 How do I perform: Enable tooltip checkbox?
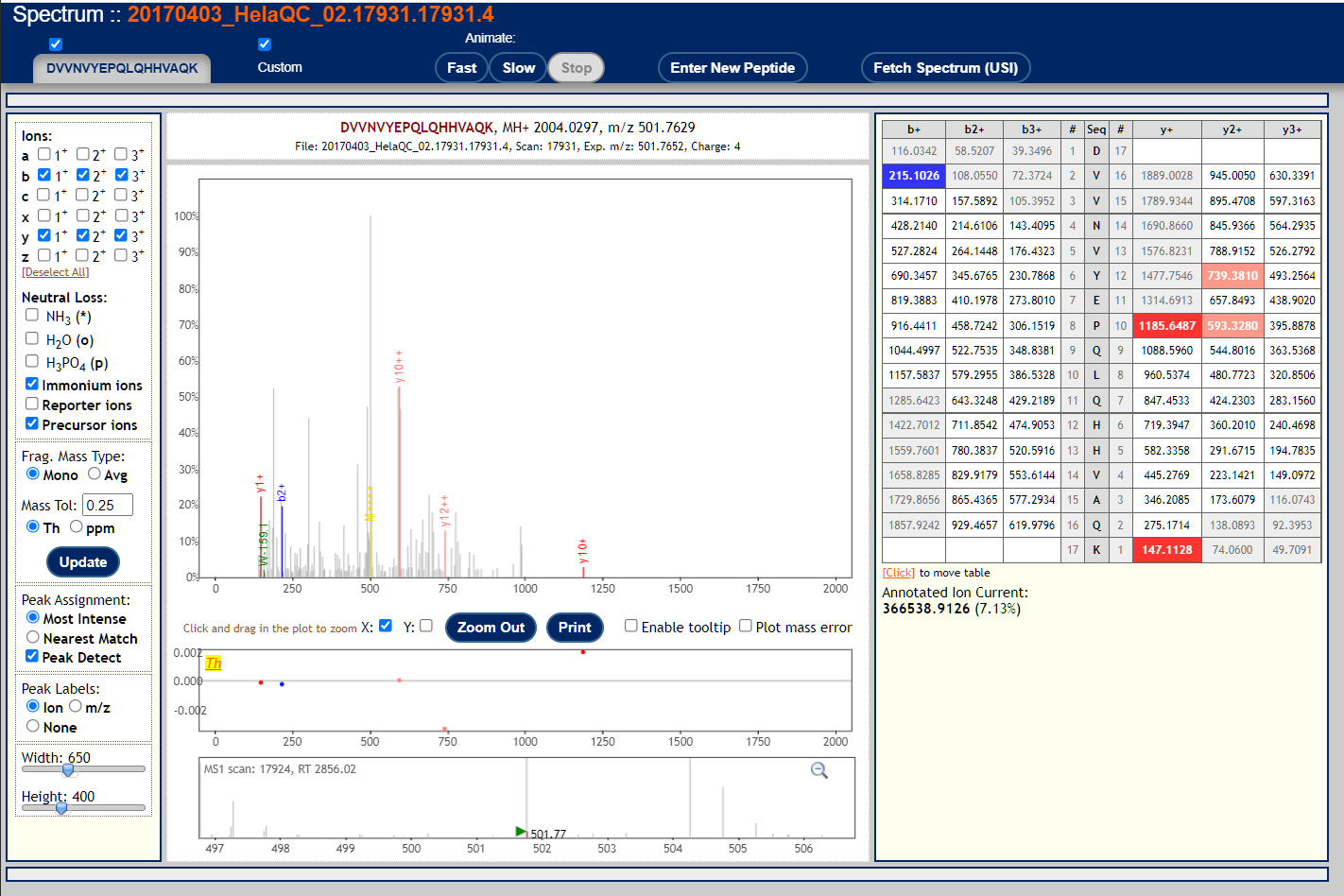click(x=631, y=626)
